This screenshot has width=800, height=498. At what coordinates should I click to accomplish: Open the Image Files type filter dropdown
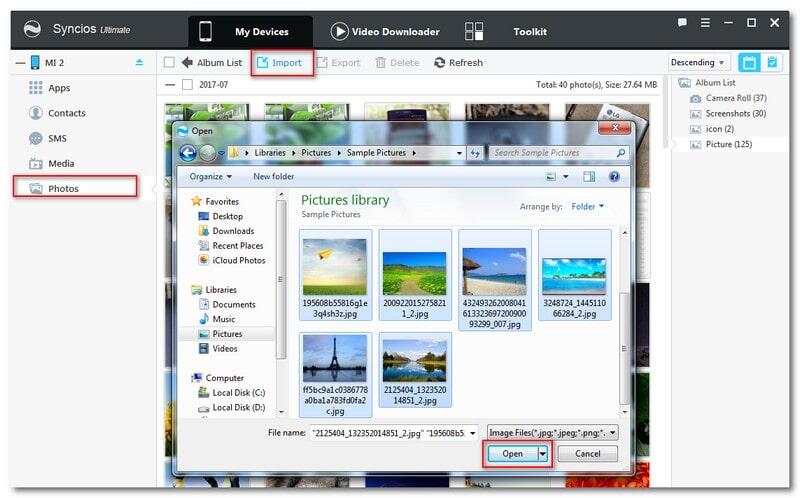[552, 432]
